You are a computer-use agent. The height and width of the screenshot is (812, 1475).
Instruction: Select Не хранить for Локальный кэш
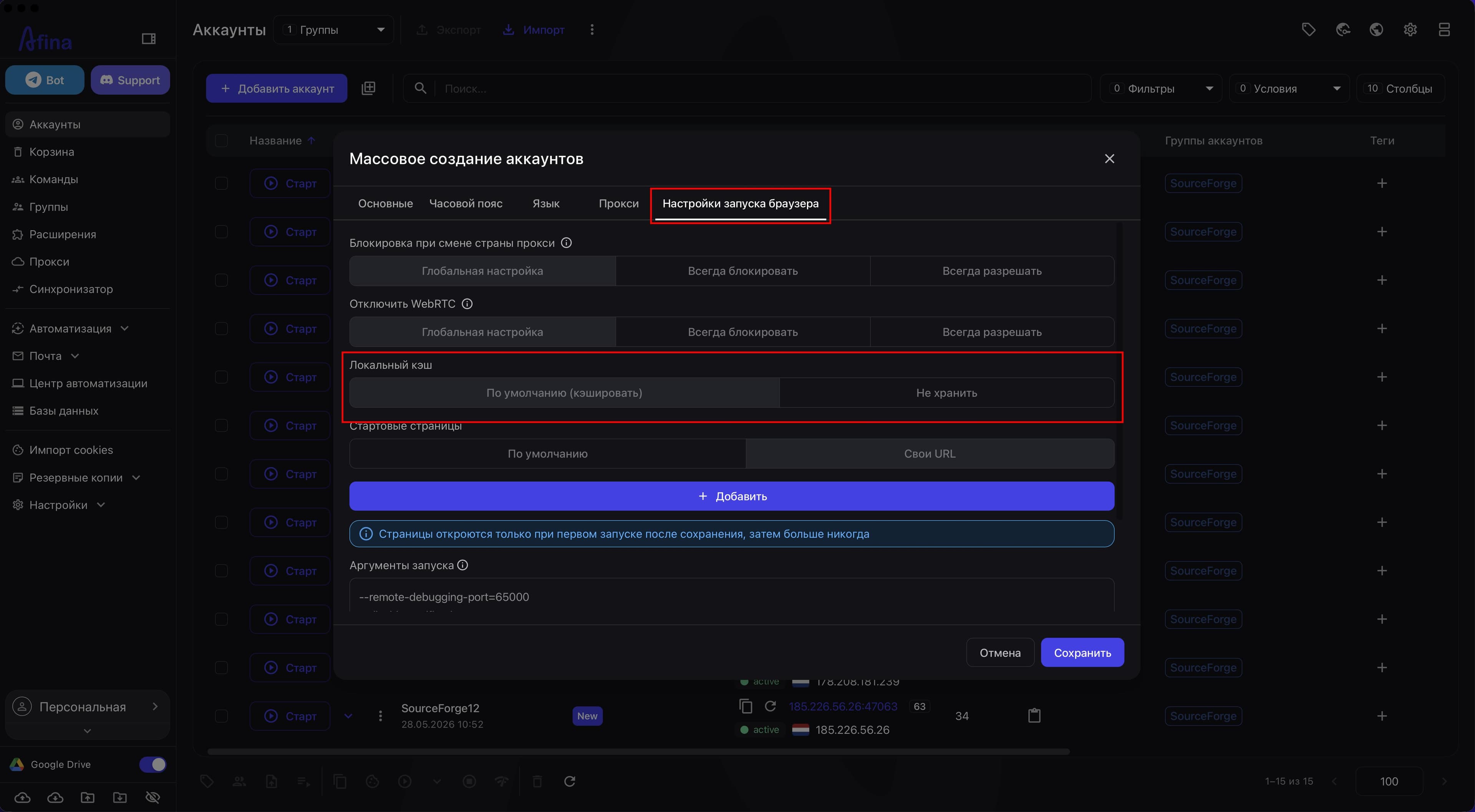point(946,393)
